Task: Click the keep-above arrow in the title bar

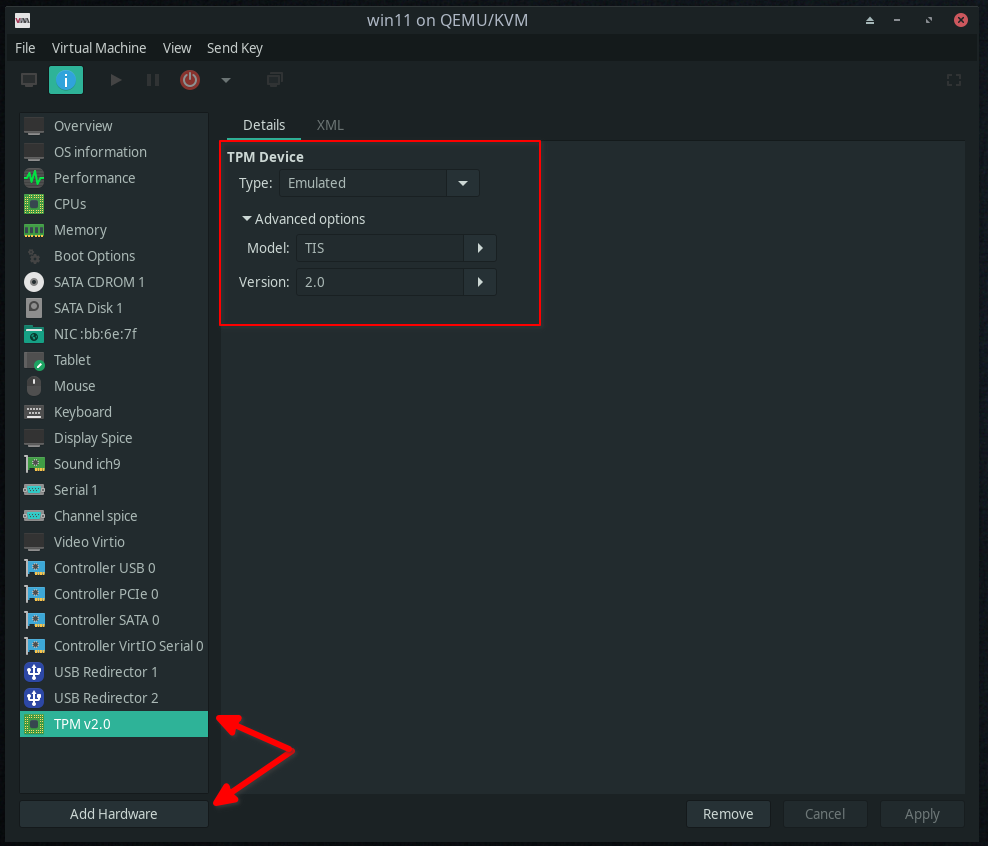Action: [x=870, y=21]
